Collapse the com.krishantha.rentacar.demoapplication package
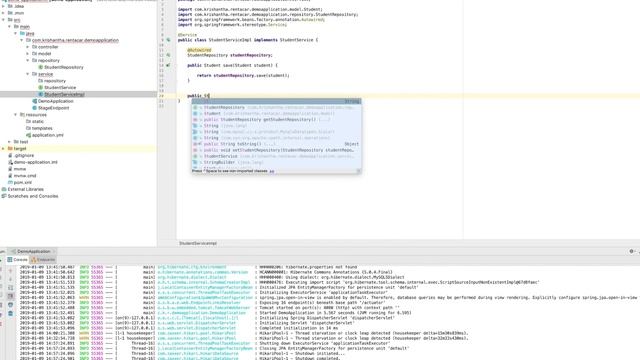Image resolution: width=640 pixels, height=360 pixels. click(22, 40)
